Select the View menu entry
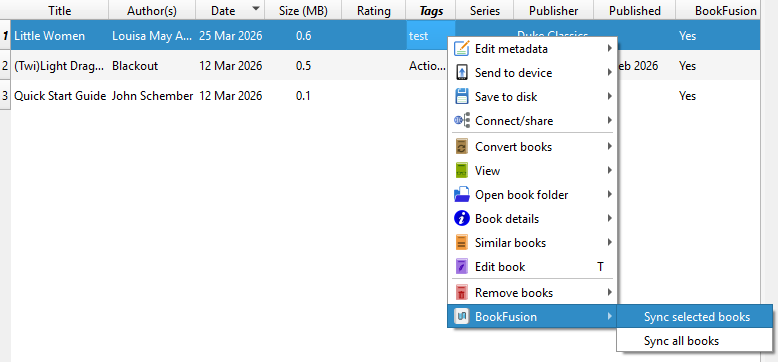Image resolution: width=778 pixels, height=362 pixels. click(532, 171)
